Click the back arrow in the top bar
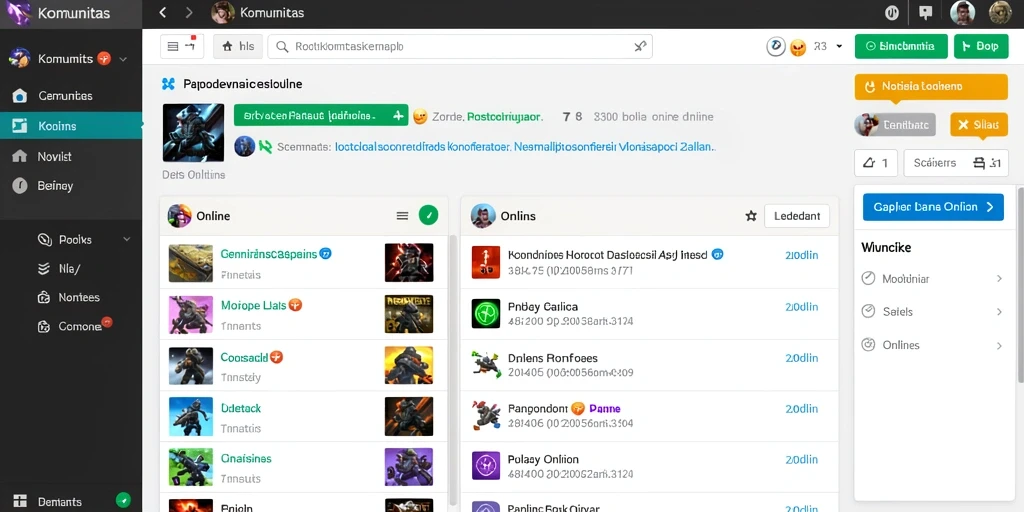This screenshot has height=512, width=1024. [x=163, y=12]
